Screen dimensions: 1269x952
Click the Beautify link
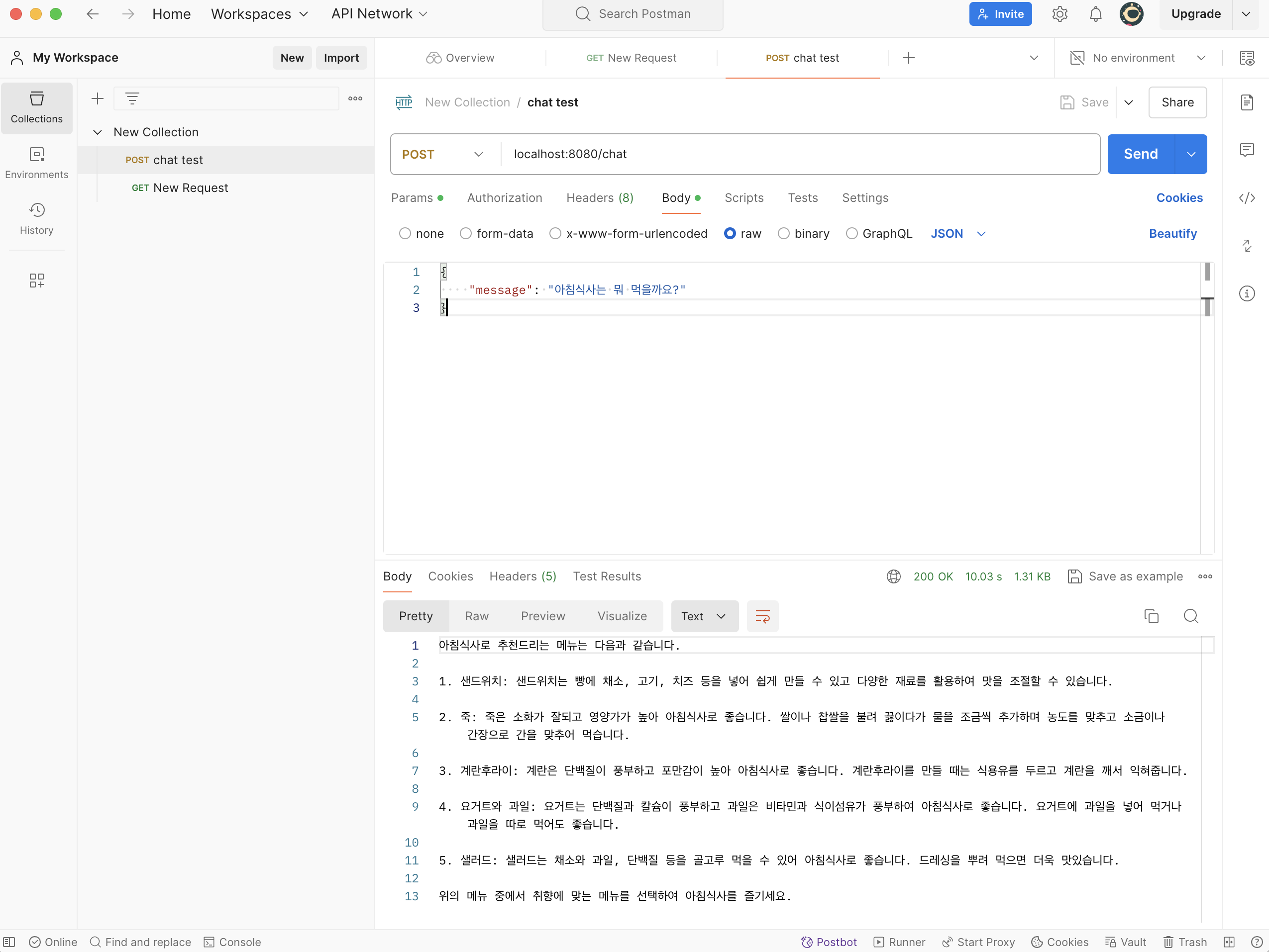pyautogui.click(x=1172, y=233)
